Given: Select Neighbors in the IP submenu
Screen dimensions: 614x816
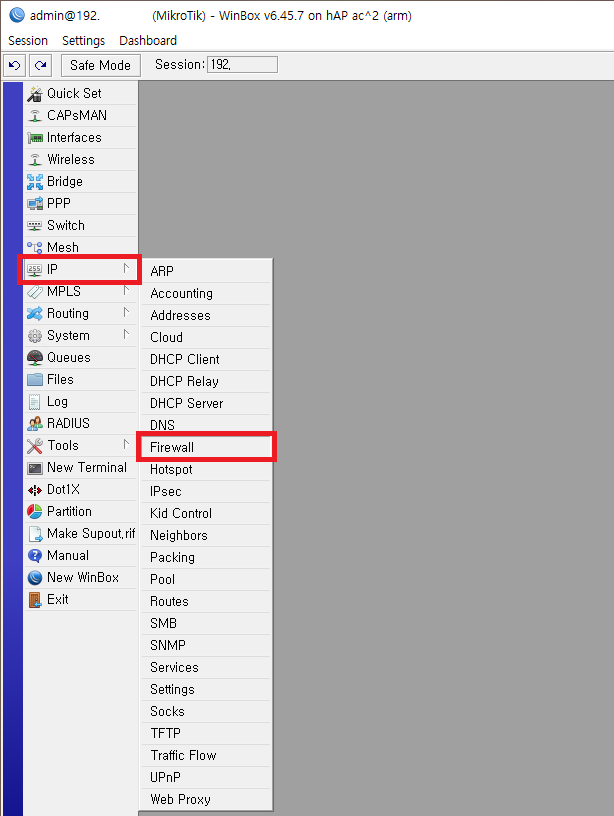Looking at the screenshot, I should click(x=206, y=536).
